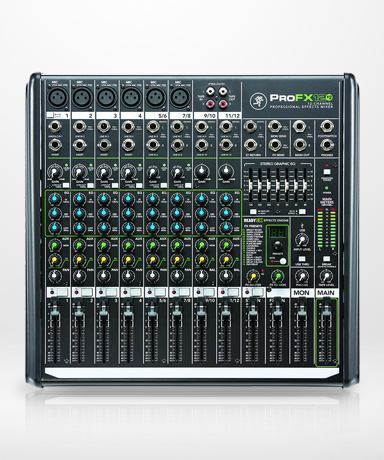The image size is (384, 460).
Task: Toggle the USB Thru switch
Action: [x=302, y=259]
